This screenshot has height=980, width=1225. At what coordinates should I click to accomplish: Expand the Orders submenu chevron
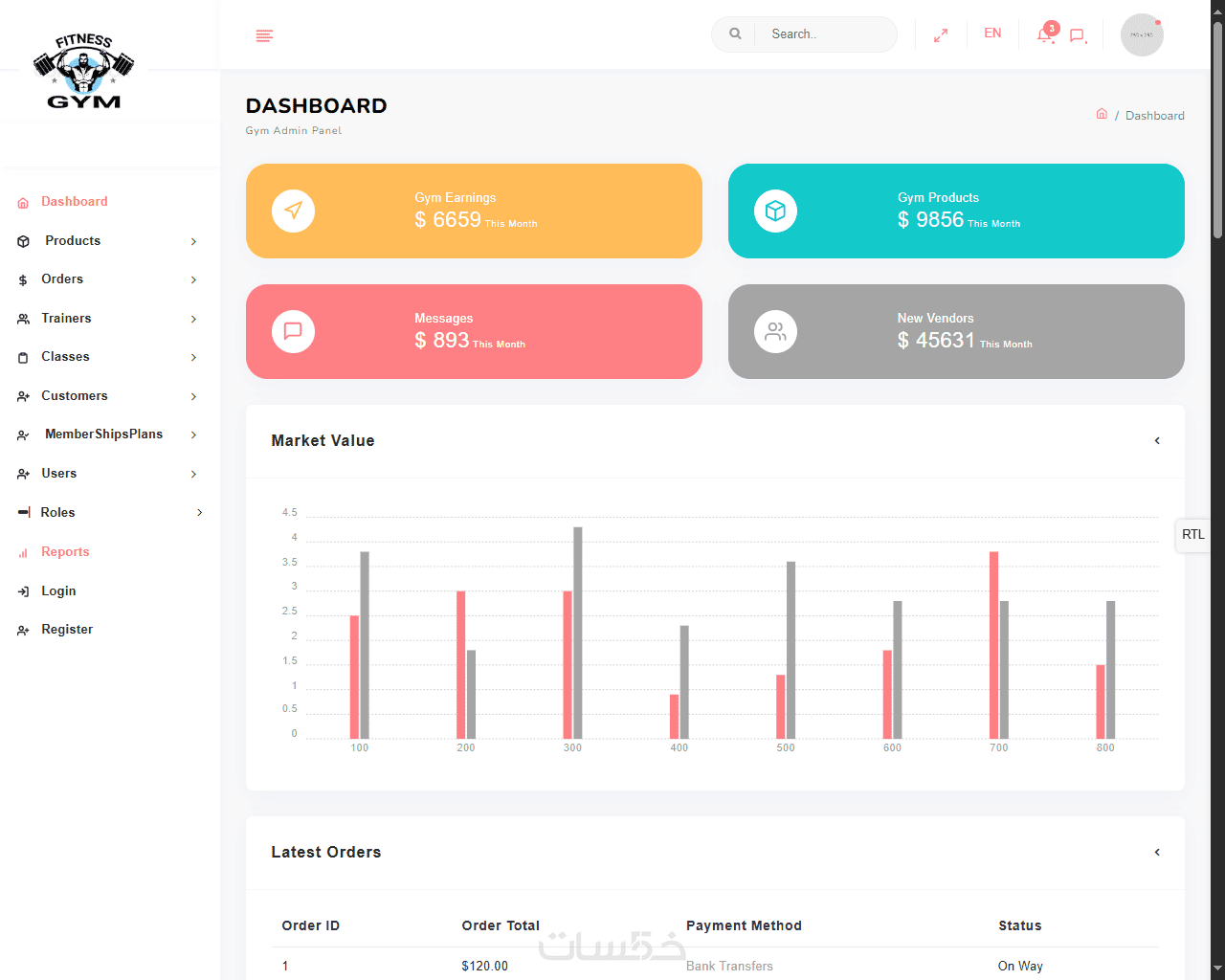[x=193, y=279]
